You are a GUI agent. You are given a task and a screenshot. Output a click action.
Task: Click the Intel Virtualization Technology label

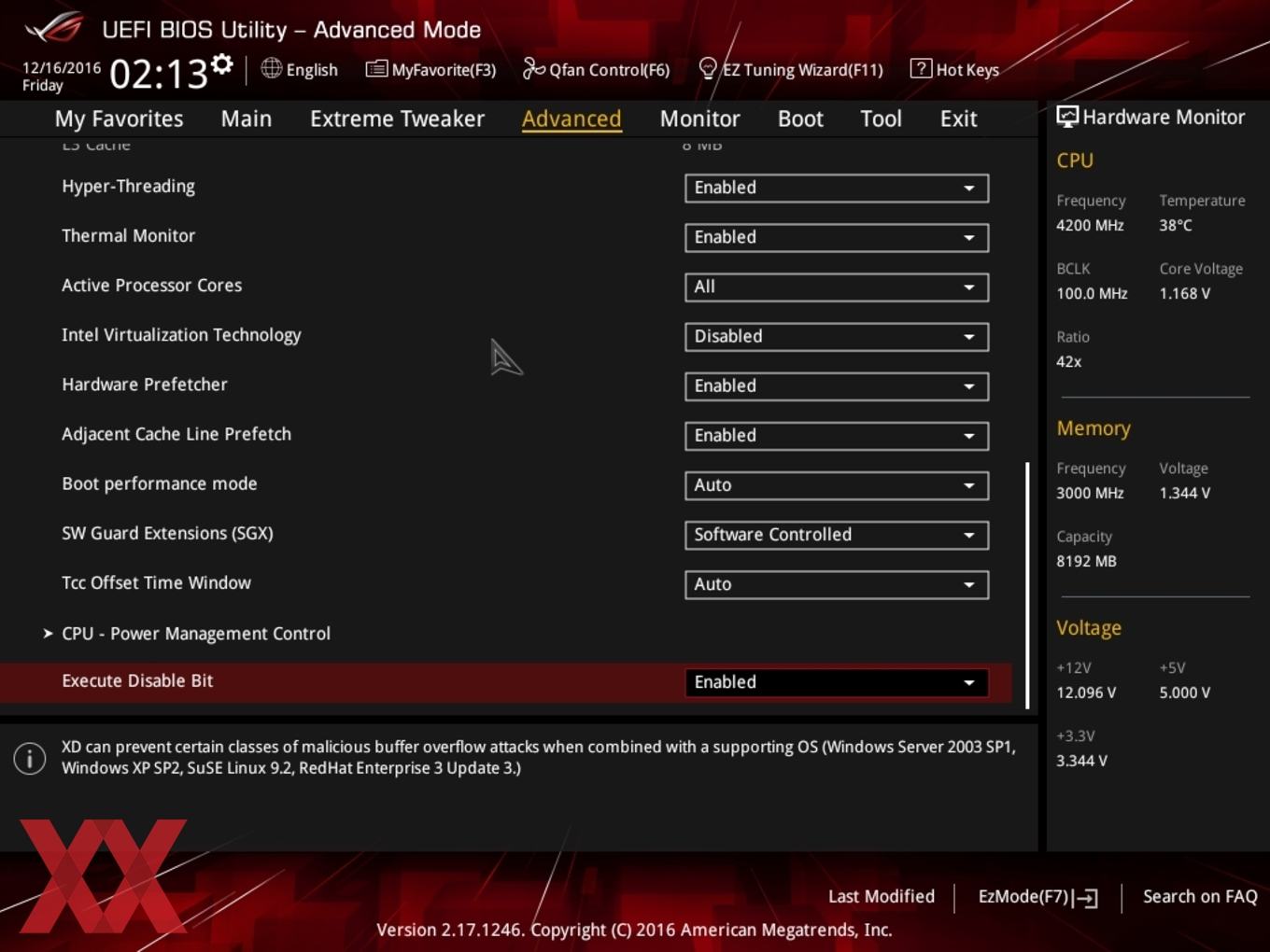coord(181,335)
